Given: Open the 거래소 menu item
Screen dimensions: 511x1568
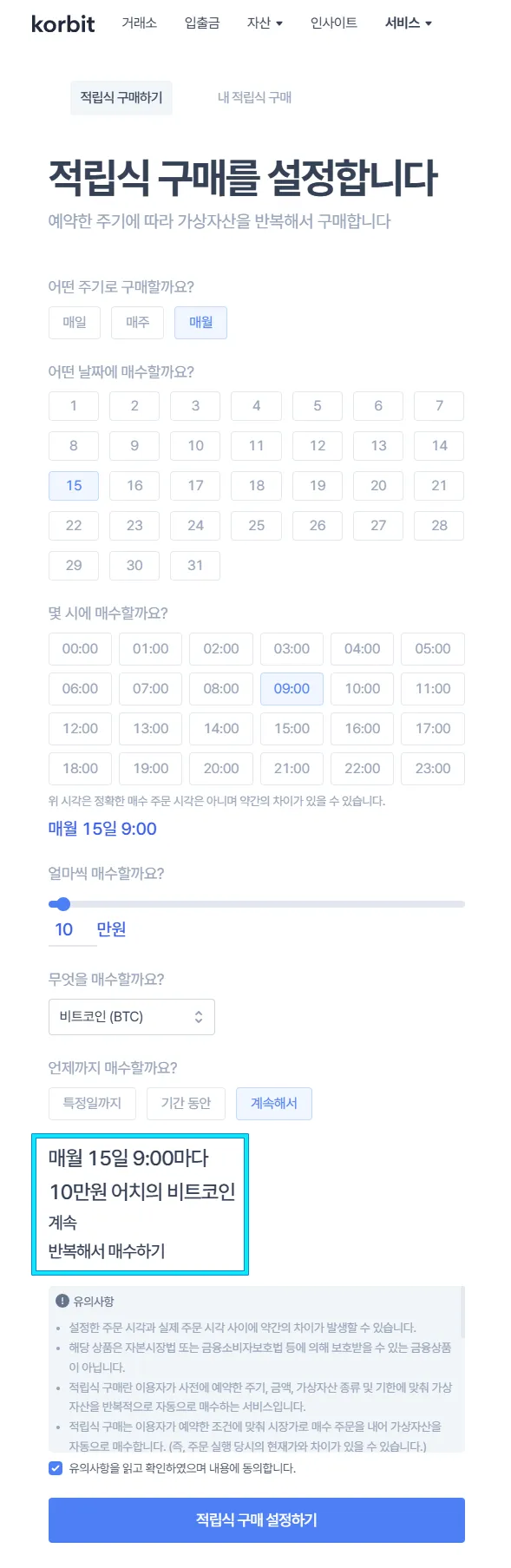Looking at the screenshot, I should (x=140, y=23).
